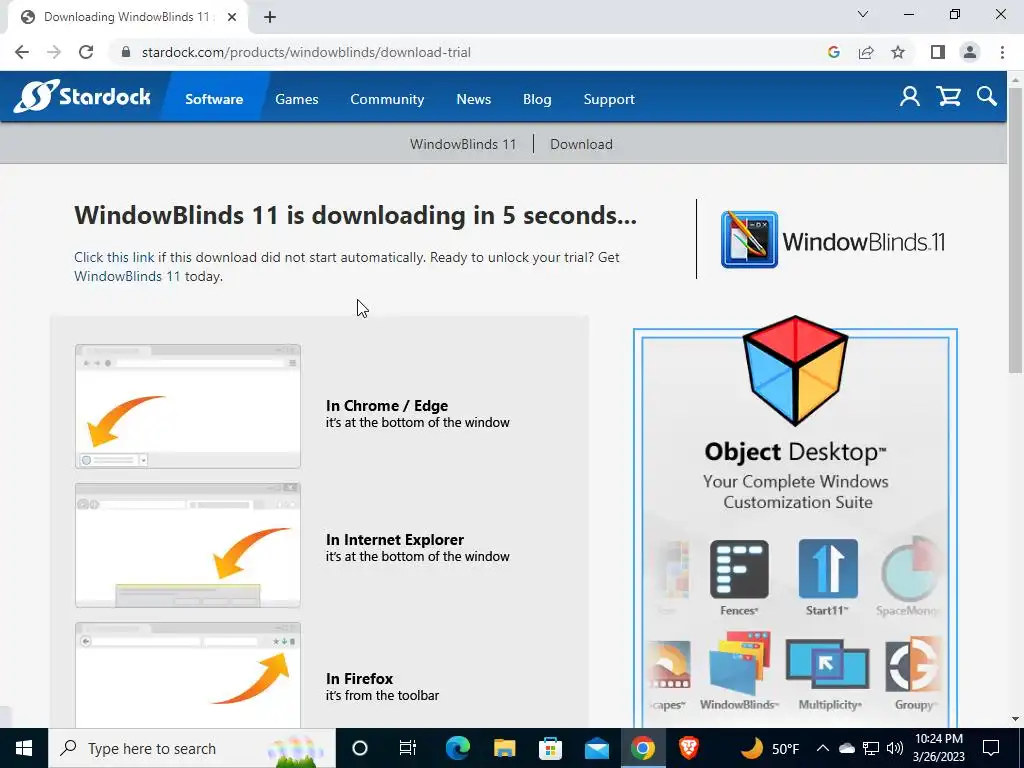Viewport: 1024px width, 768px height.
Task: Open Brave browser from taskbar
Action: [x=689, y=748]
